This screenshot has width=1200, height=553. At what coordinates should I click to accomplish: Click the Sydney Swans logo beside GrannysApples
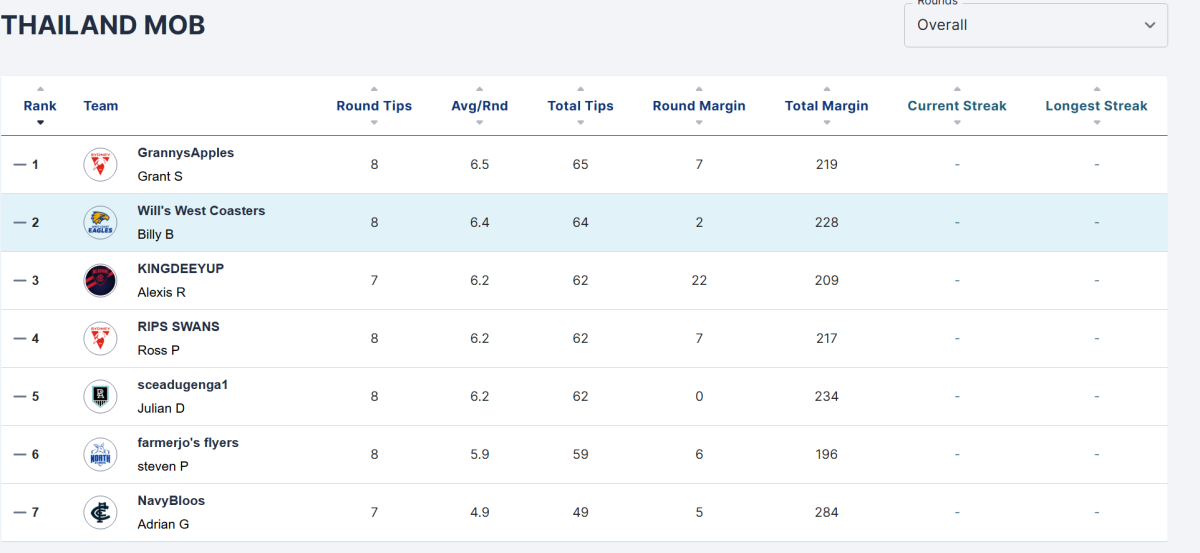click(100, 164)
